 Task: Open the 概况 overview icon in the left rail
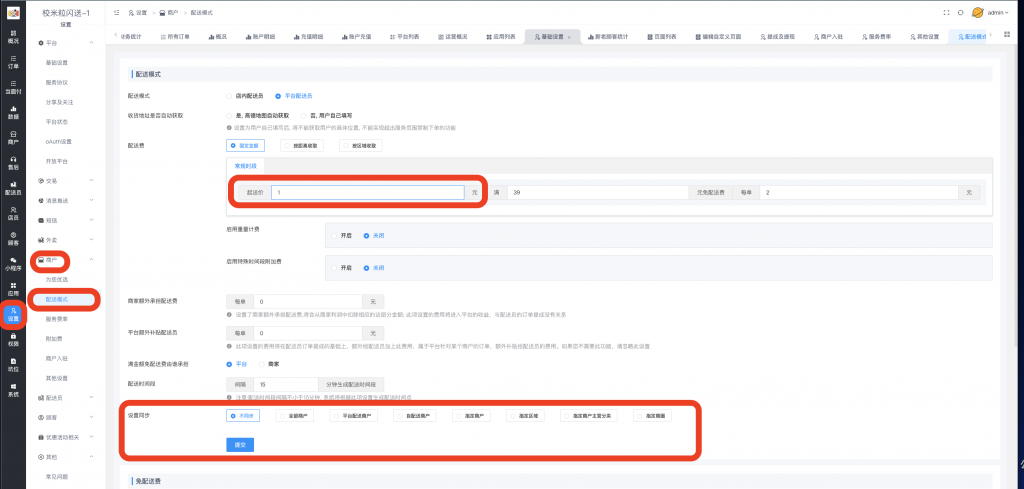pyautogui.click(x=13, y=37)
